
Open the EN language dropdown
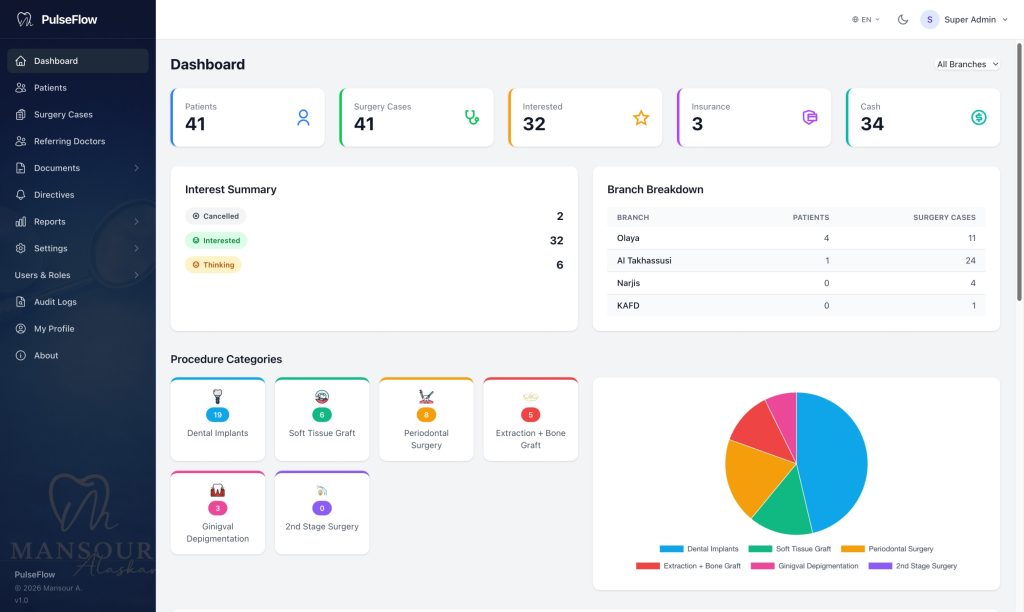[865, 20]
